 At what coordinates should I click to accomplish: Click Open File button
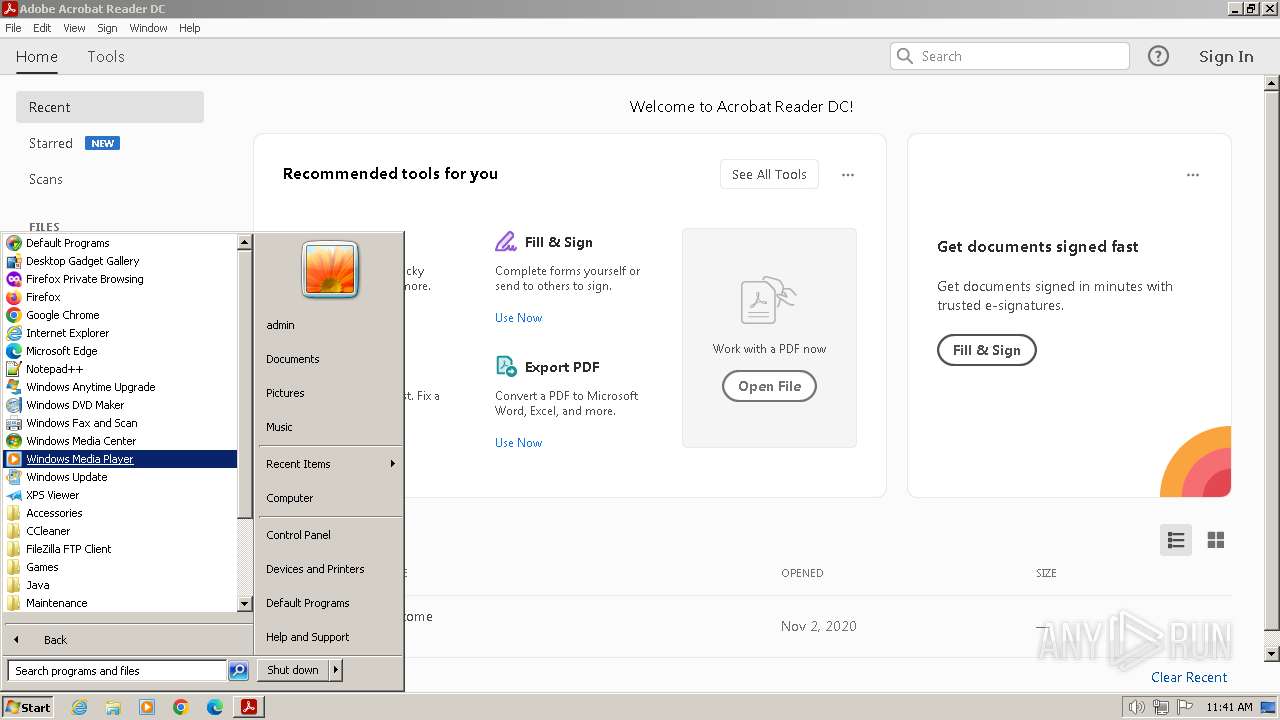coord(769,386)
